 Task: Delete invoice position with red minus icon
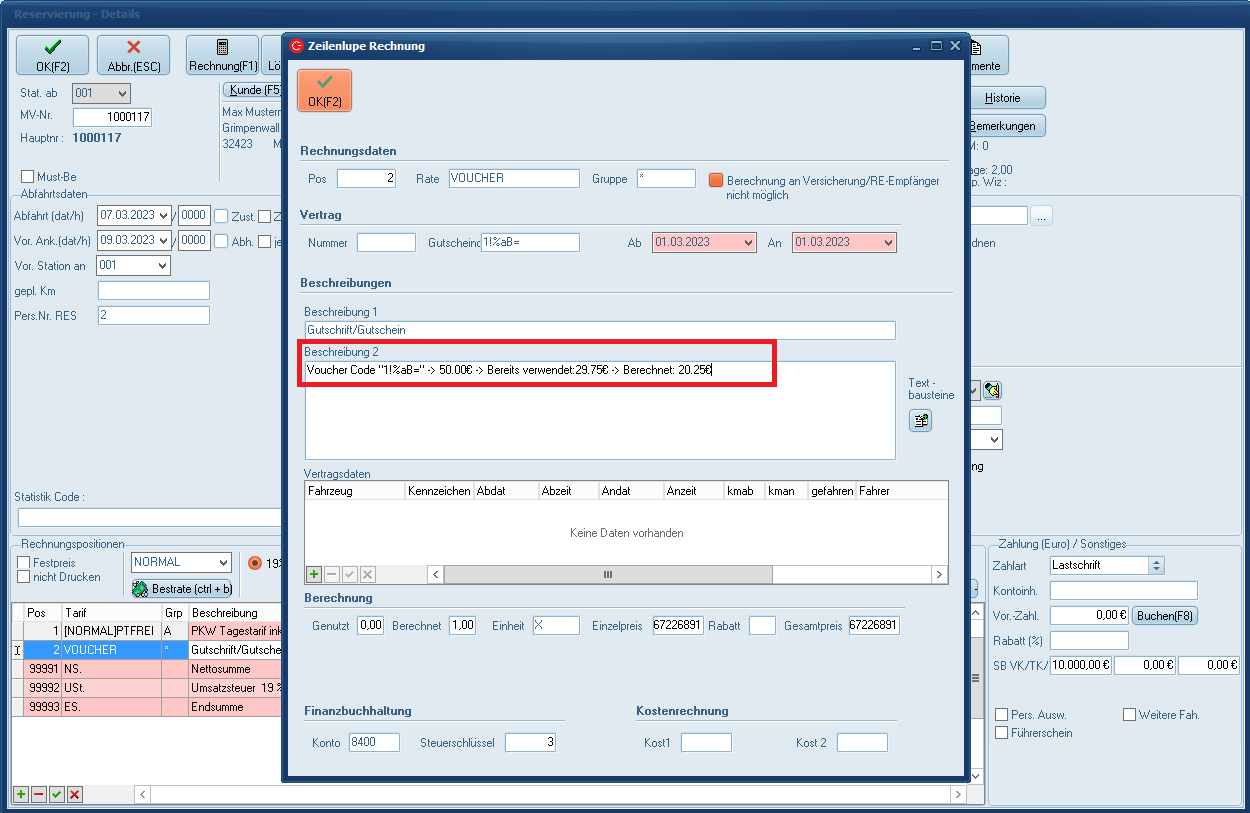[x=39, y=794]
